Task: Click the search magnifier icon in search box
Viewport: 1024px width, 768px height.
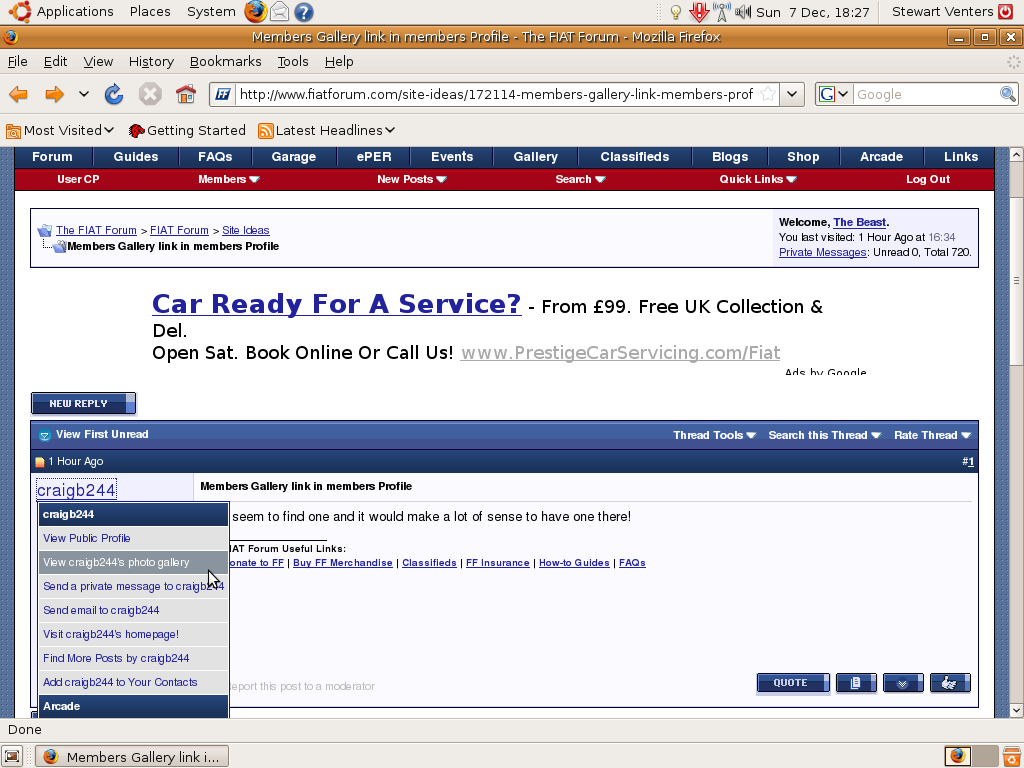Action: [x=1008, y=94]
